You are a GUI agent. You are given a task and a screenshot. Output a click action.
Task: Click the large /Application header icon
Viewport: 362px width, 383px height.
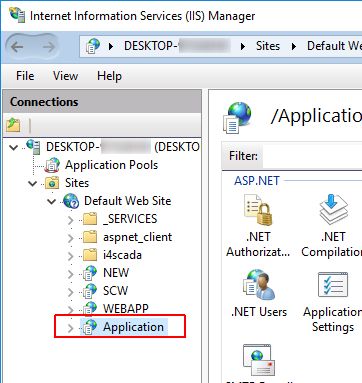point(237,117)
